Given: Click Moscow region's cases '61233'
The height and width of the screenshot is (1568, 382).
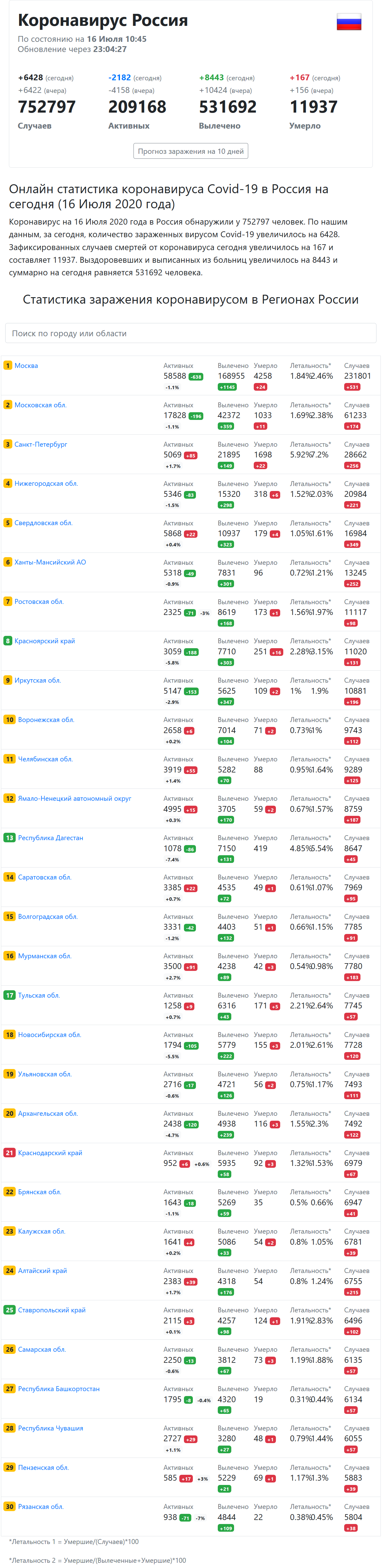Looking at the screenshot, I should click(x=355, y=416).
